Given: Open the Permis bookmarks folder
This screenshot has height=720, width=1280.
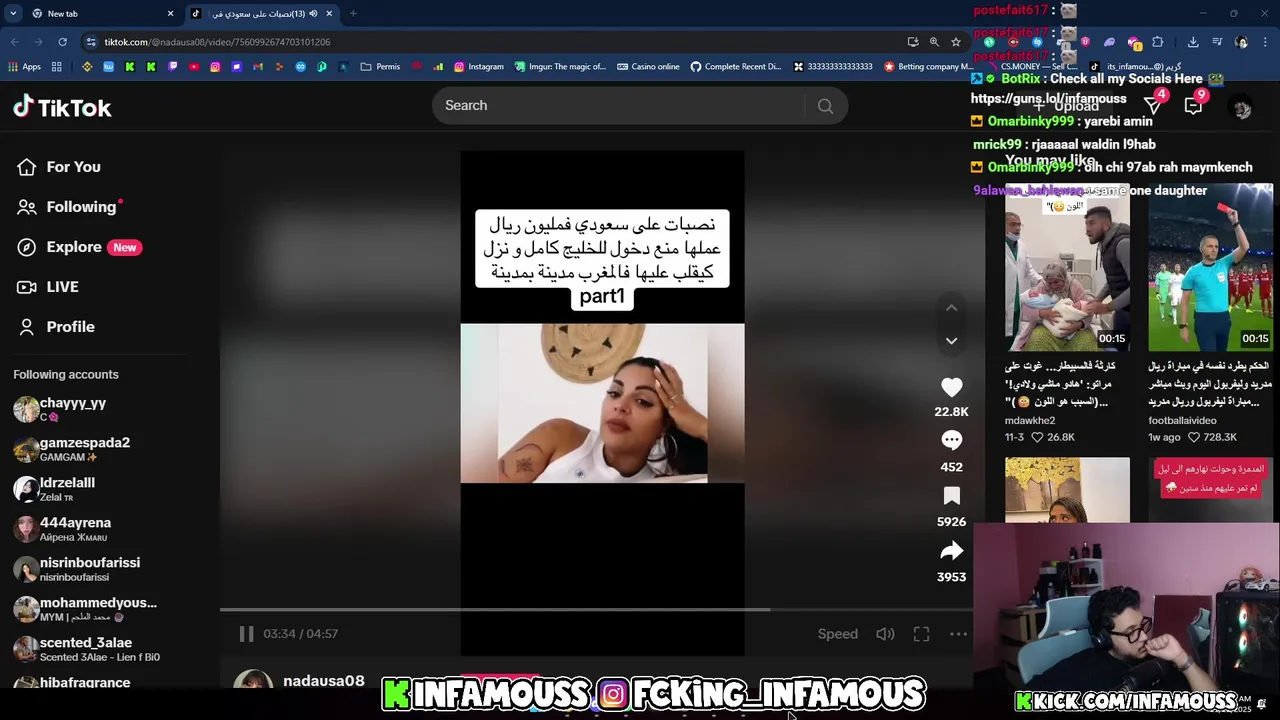Looking at the screenshot, I should 380,67.
